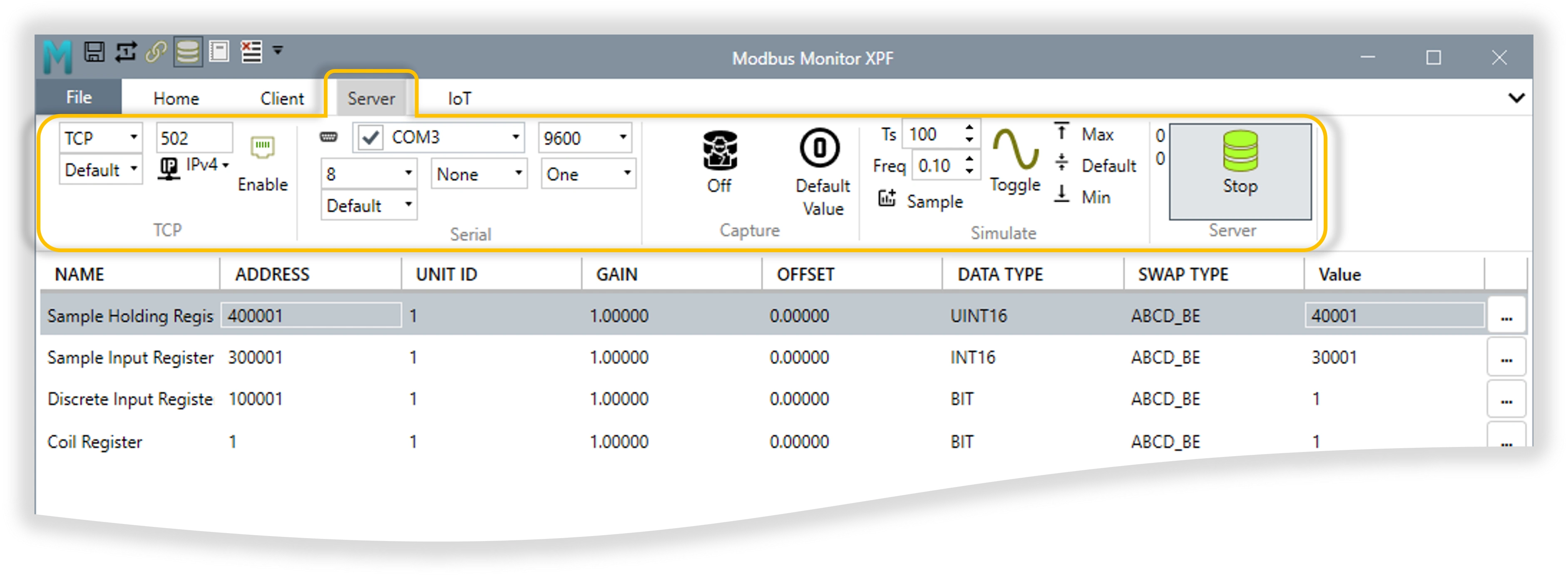Select the Sample Input Register row name
Viewport: 1568px width, 576px height.
pyautogui.click(x=130, y=358)
